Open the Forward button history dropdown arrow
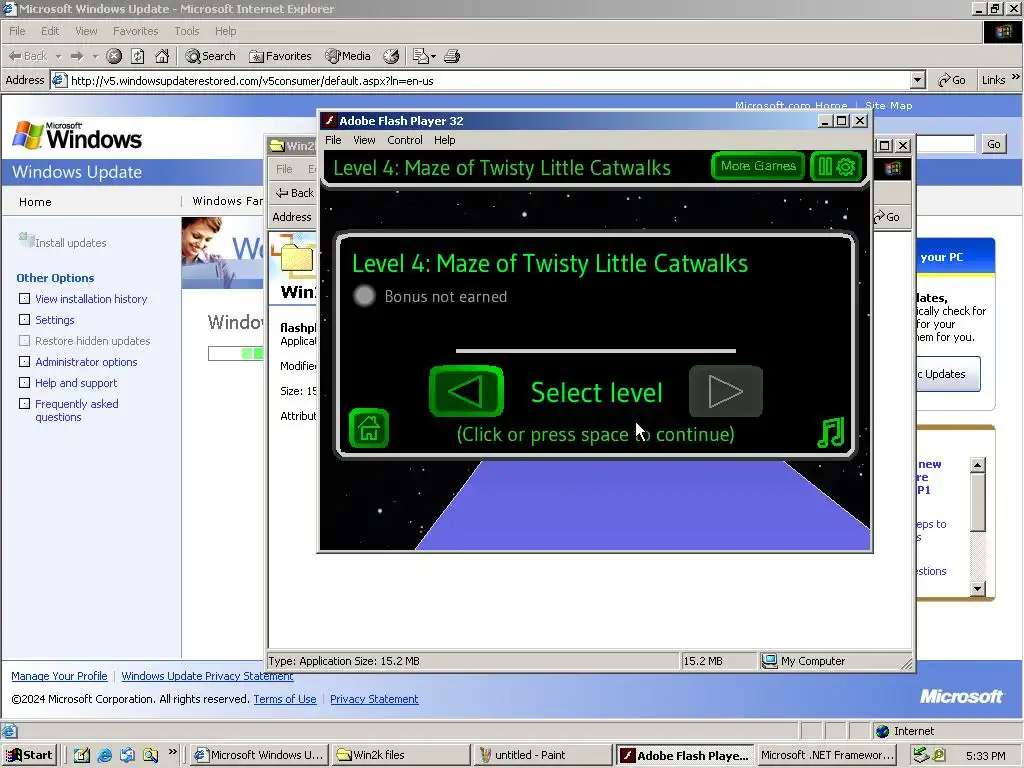 tap(95, 57)
